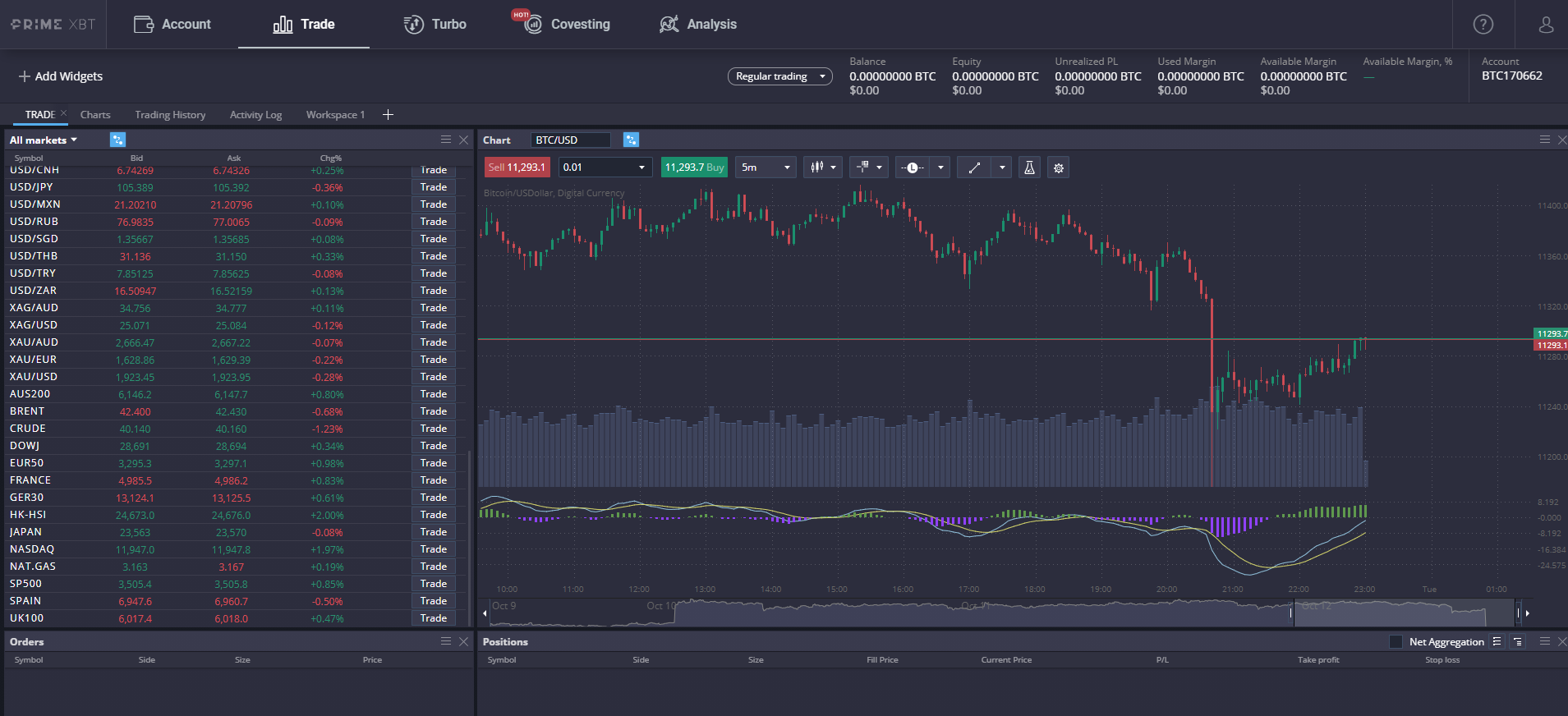
Task: Toggle the Net Aggregation checkbox
Action: [1396, 641]
